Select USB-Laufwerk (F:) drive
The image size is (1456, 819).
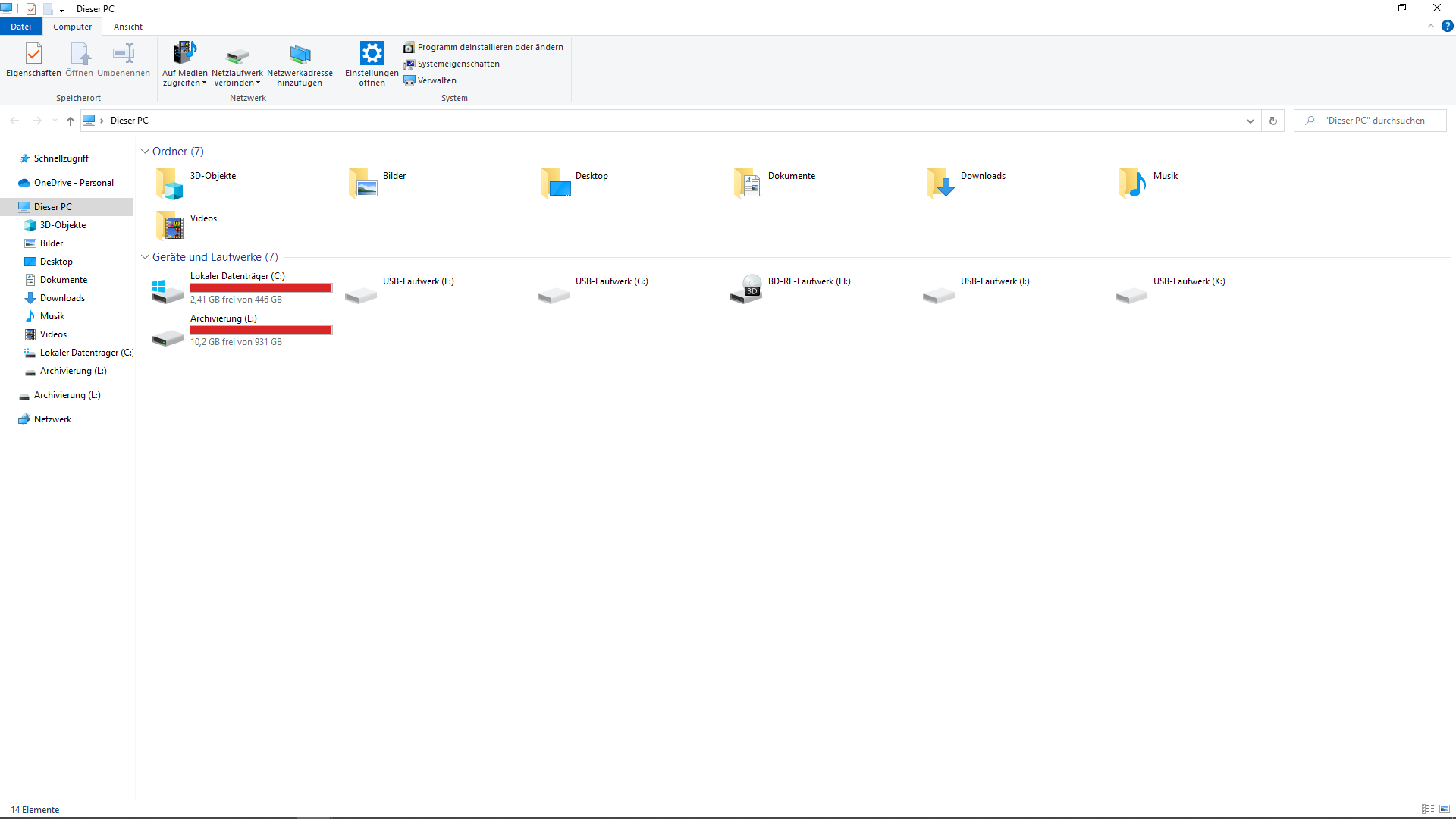point(418,281)
